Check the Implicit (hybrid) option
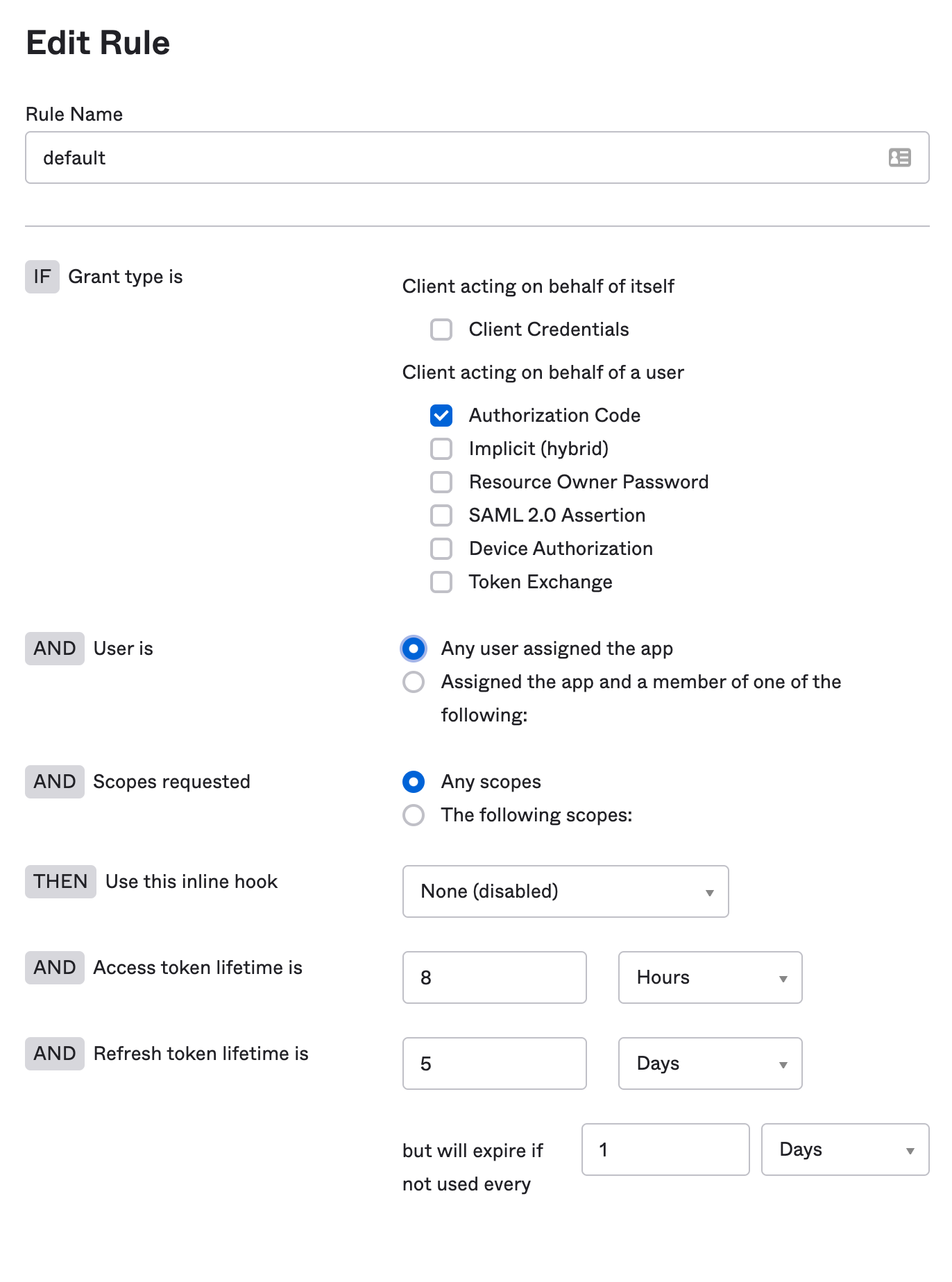Viewport: 952px width, 1282px height. (x=441, y=449)
